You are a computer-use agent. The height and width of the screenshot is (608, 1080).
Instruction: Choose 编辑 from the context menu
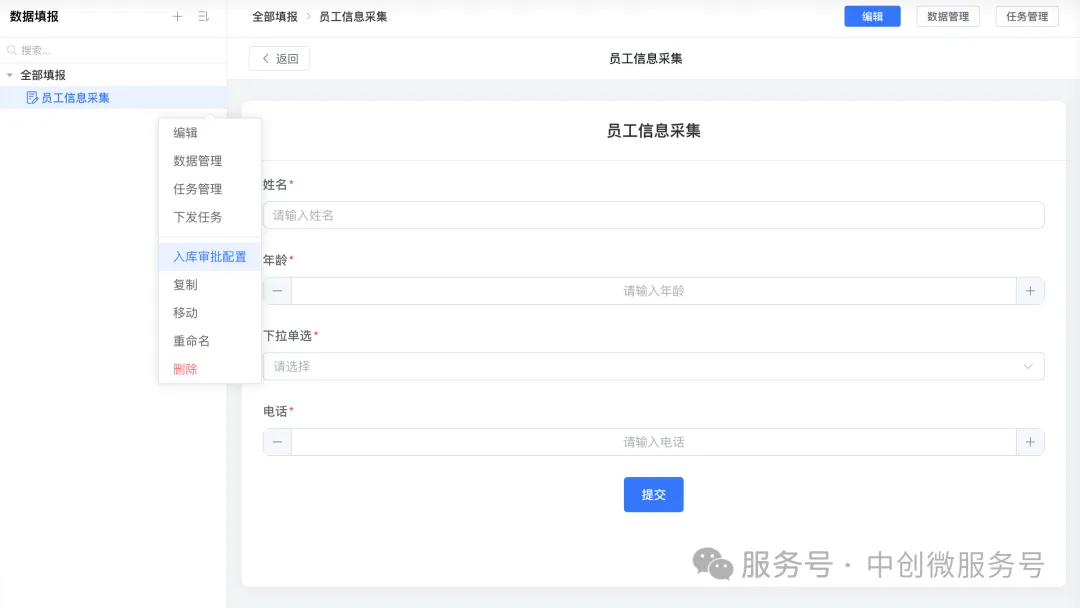(x=210, y=133)
